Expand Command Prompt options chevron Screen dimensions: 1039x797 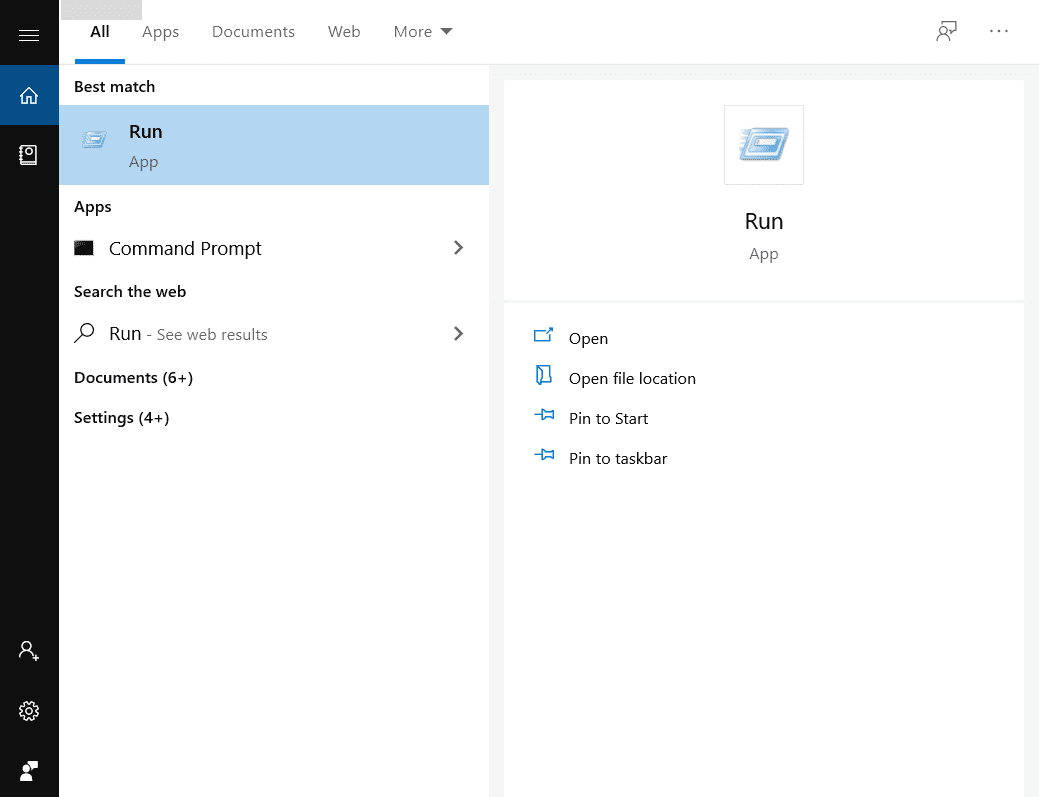[458, 248]
